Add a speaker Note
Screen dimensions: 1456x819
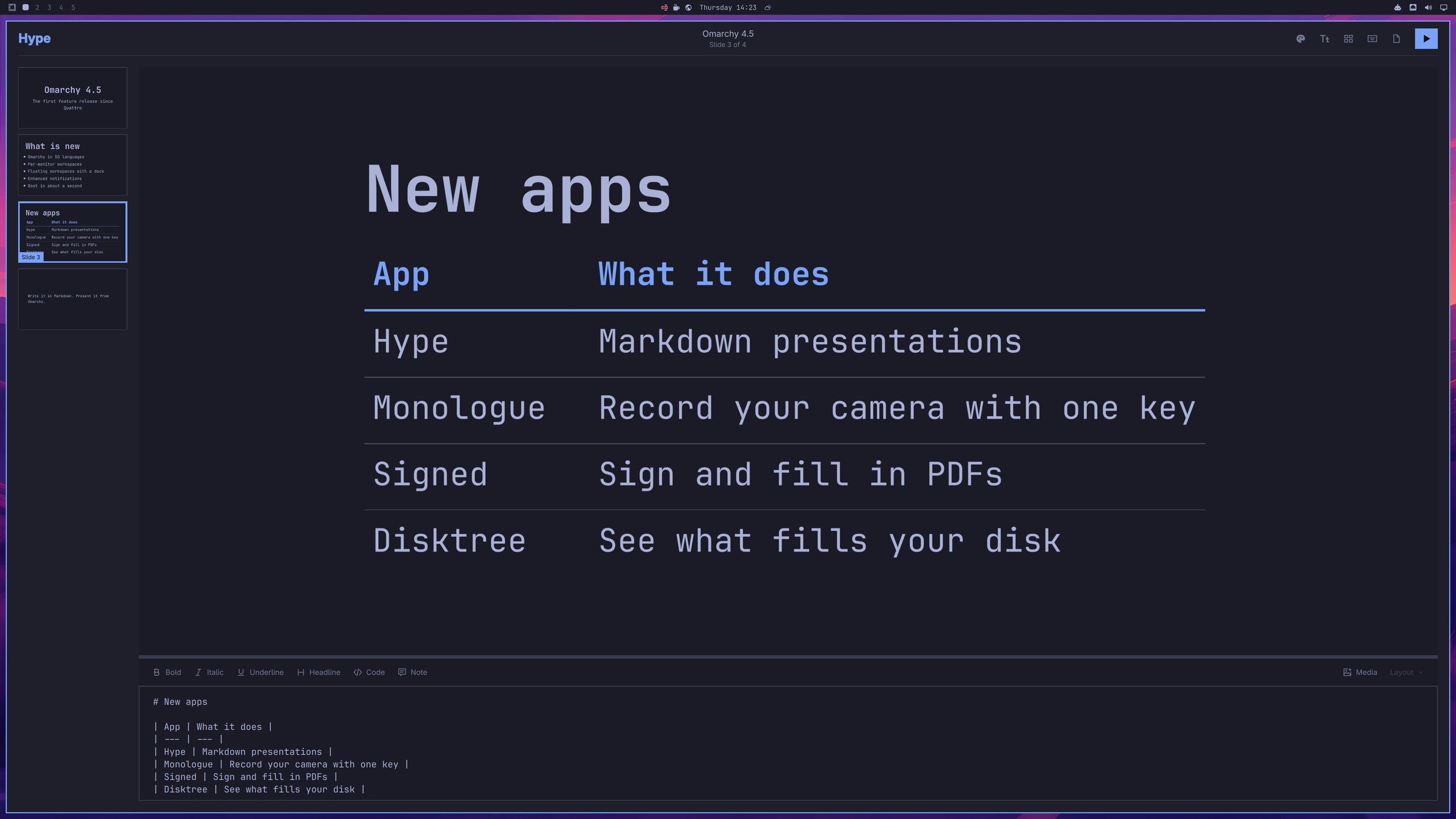(413, 672)
